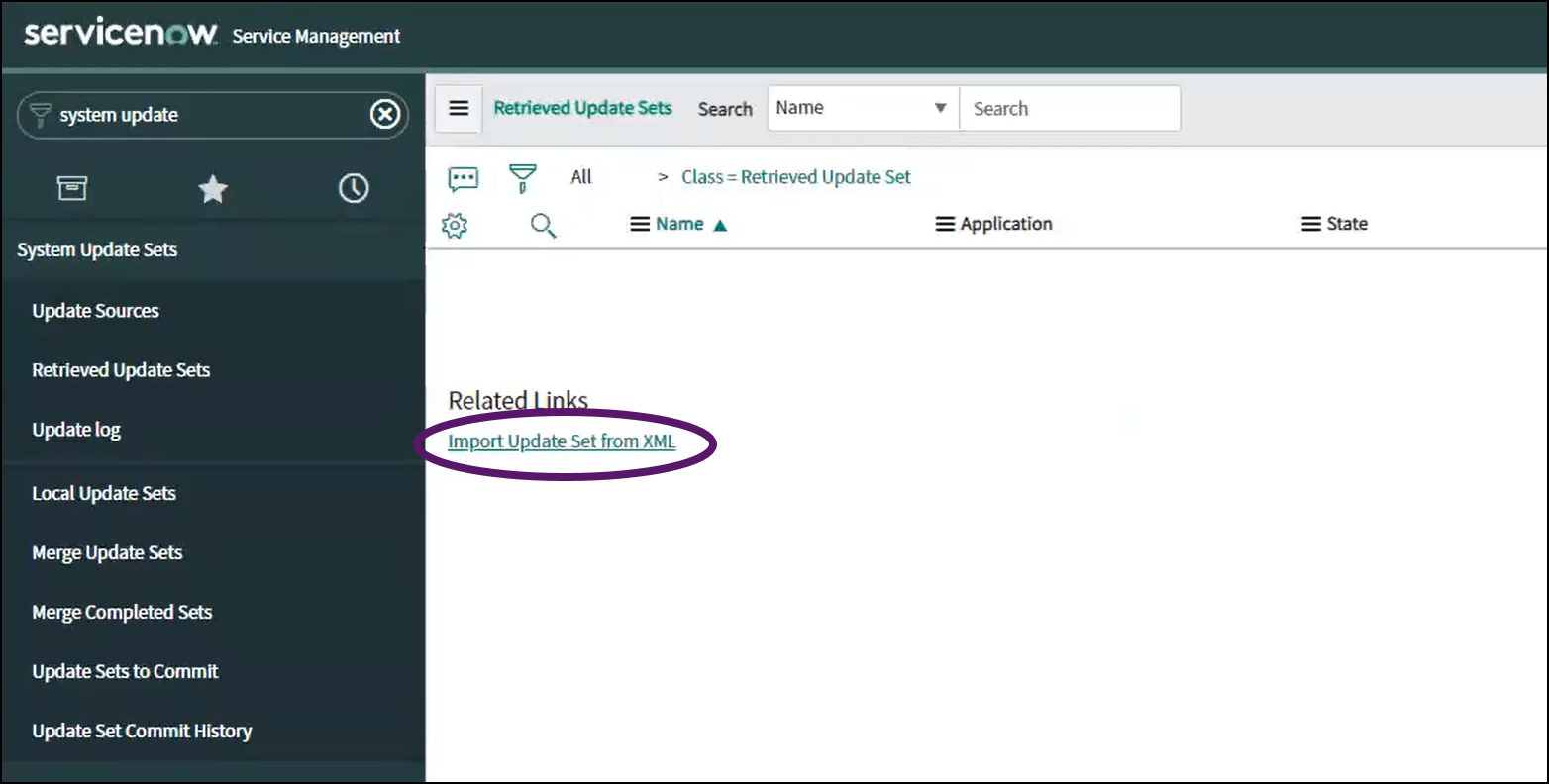Open the Name column header options menu
This screenshot has height=784, width=1549.
pos(639,223)
